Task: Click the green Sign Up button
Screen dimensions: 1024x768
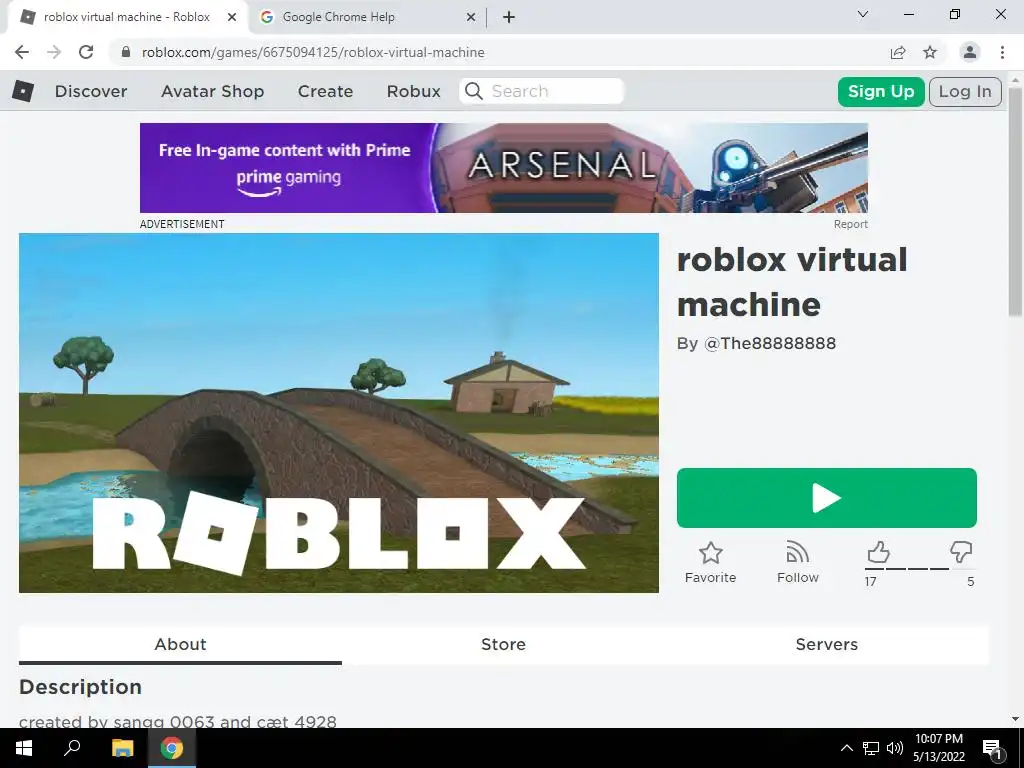Action: coord(881,91)
